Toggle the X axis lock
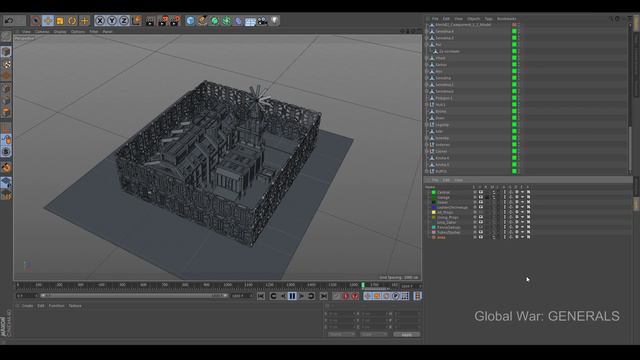This screenshot has width=640, height=360. (x=100, y=20)
